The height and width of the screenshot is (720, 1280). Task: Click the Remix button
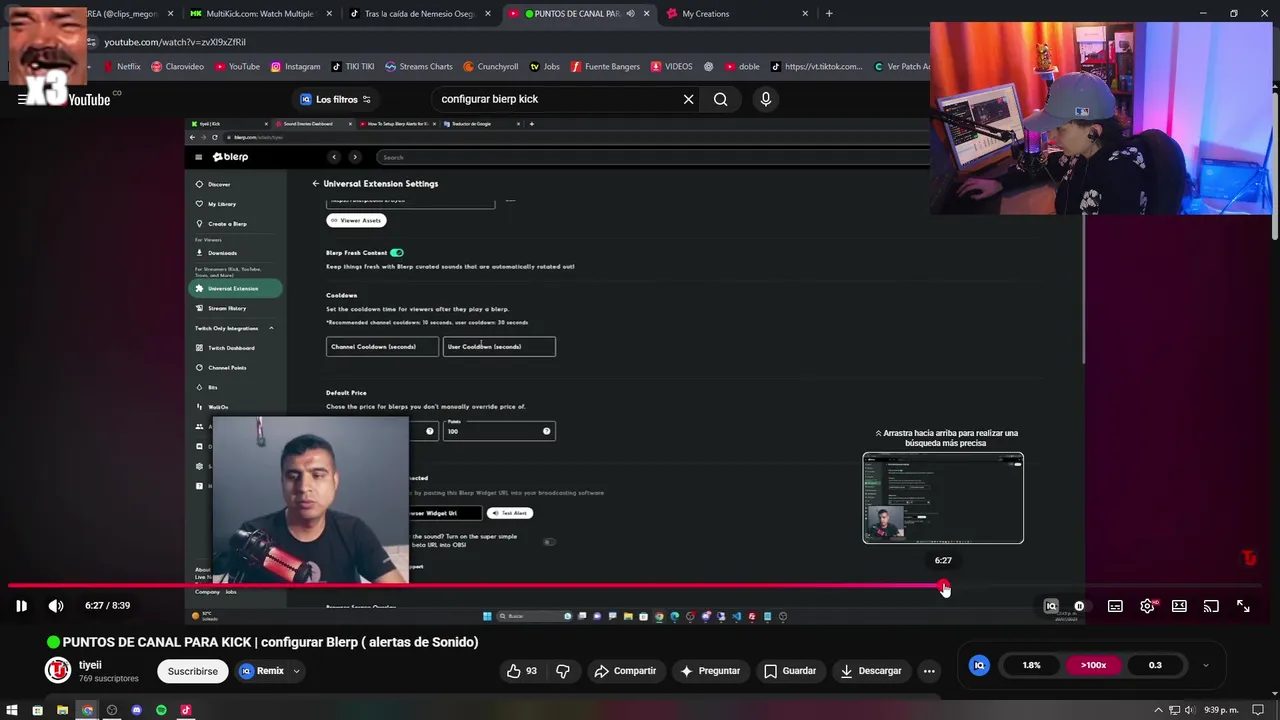(262, 671)
